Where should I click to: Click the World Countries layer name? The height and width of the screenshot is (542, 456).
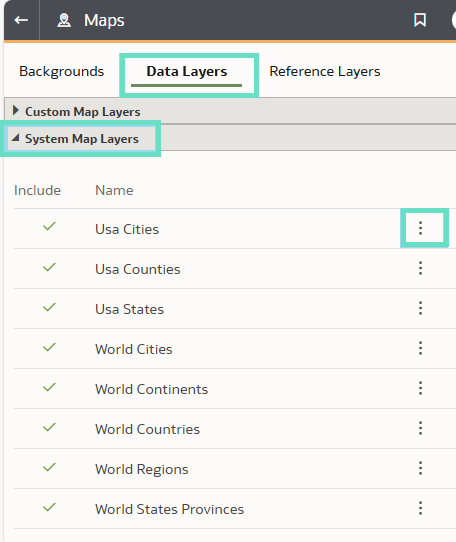pos(148,429)
